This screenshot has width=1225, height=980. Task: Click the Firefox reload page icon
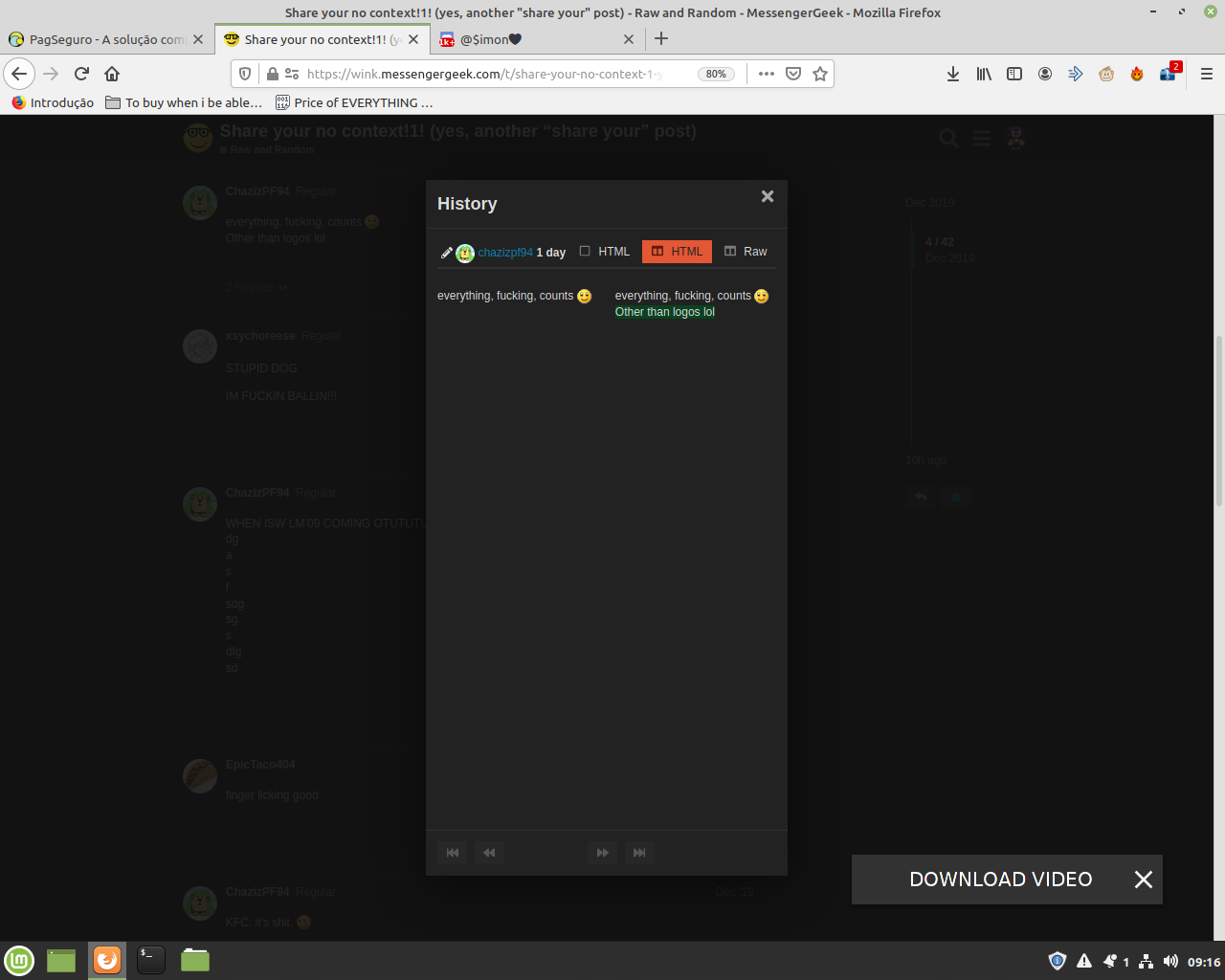[82, 74]
